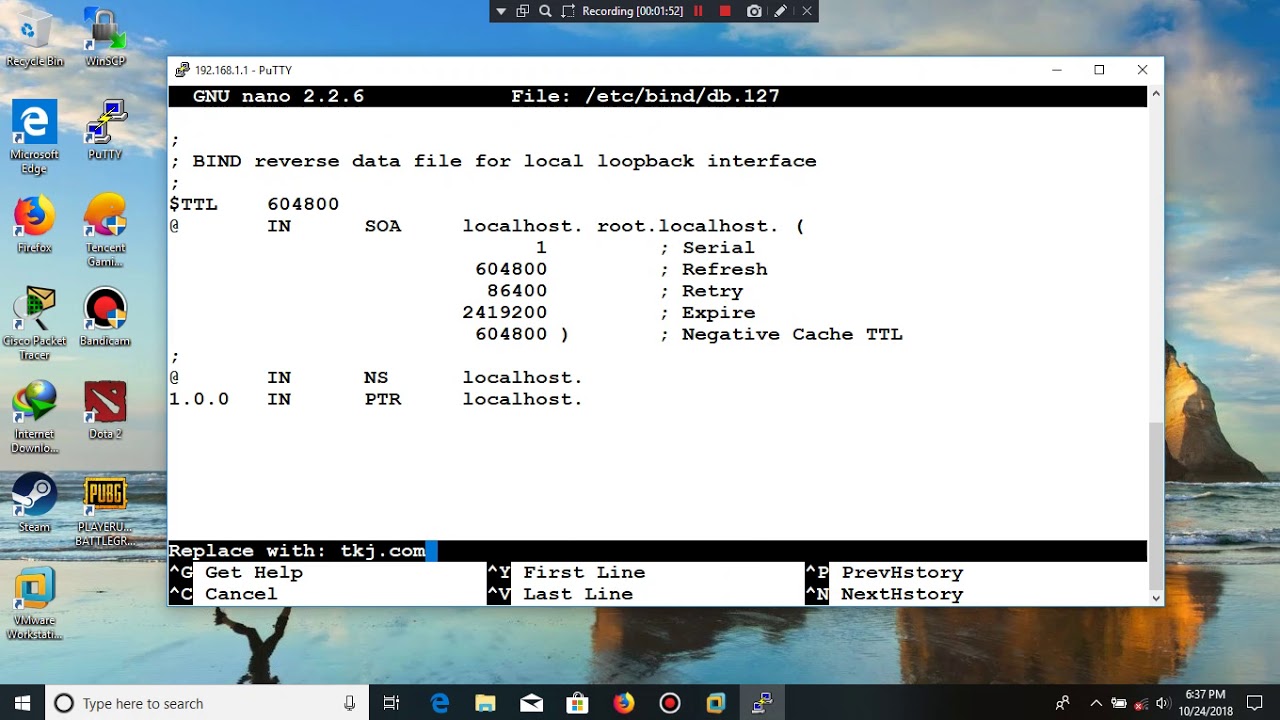Close the recording toolbar
This screenshot has width=1280, height=720.
806,11
